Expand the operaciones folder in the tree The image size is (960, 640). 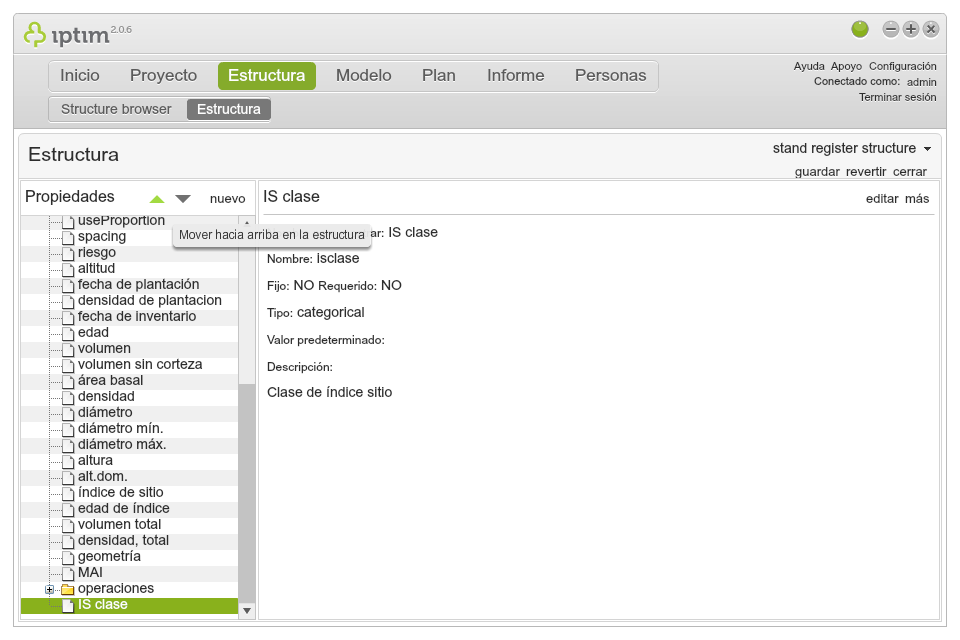50,588
